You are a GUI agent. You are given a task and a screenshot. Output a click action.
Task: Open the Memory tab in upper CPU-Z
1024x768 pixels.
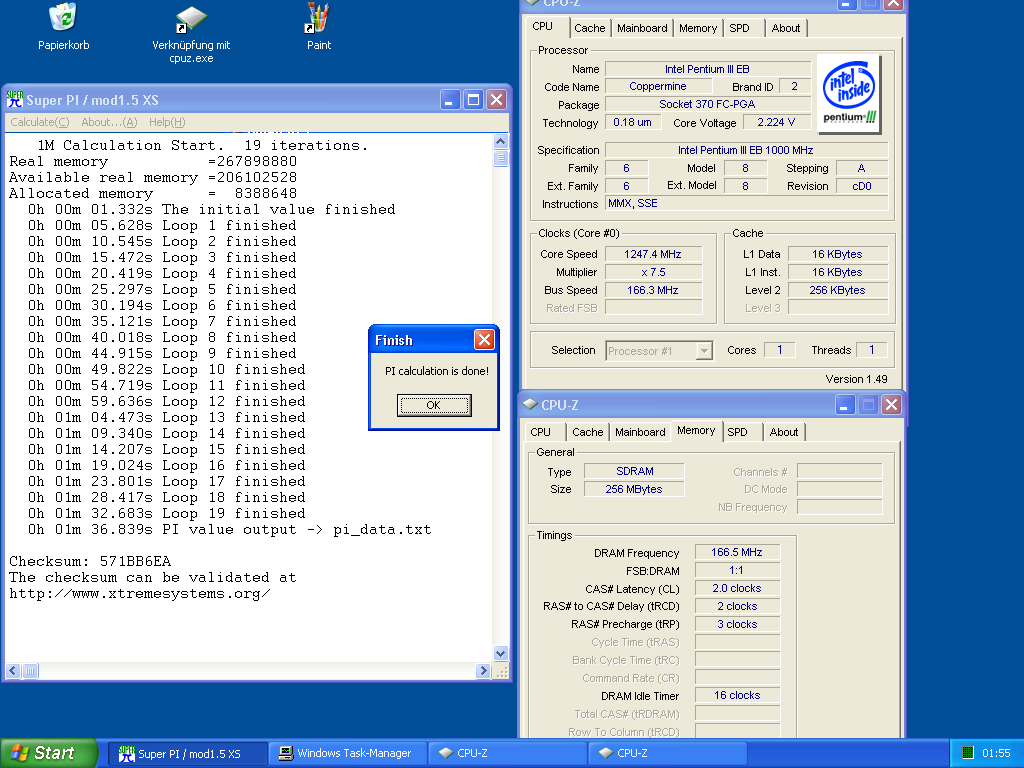pyautogui.click(x=697, y=28)
